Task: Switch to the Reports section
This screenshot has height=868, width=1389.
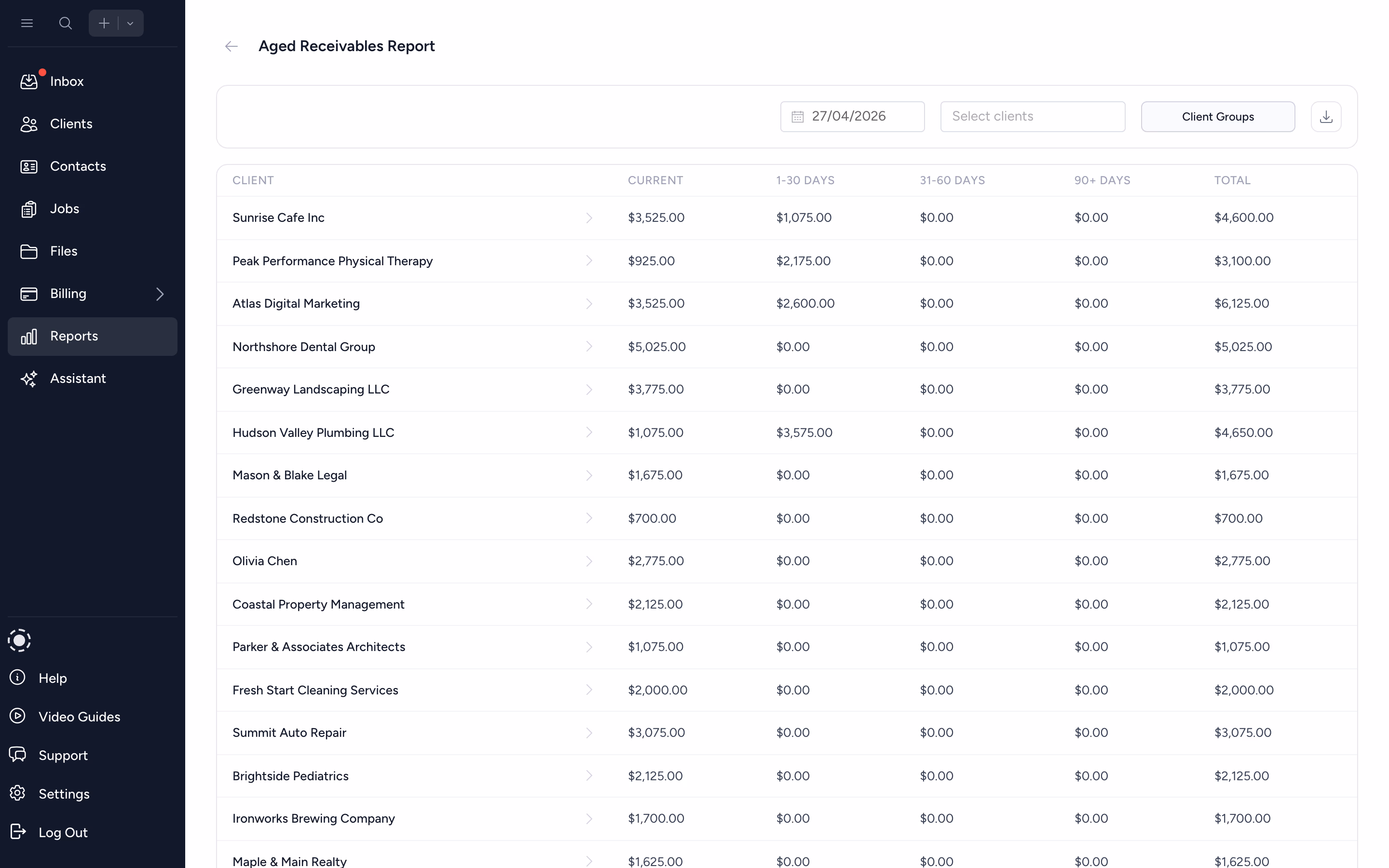Action: tap(74, 336)
